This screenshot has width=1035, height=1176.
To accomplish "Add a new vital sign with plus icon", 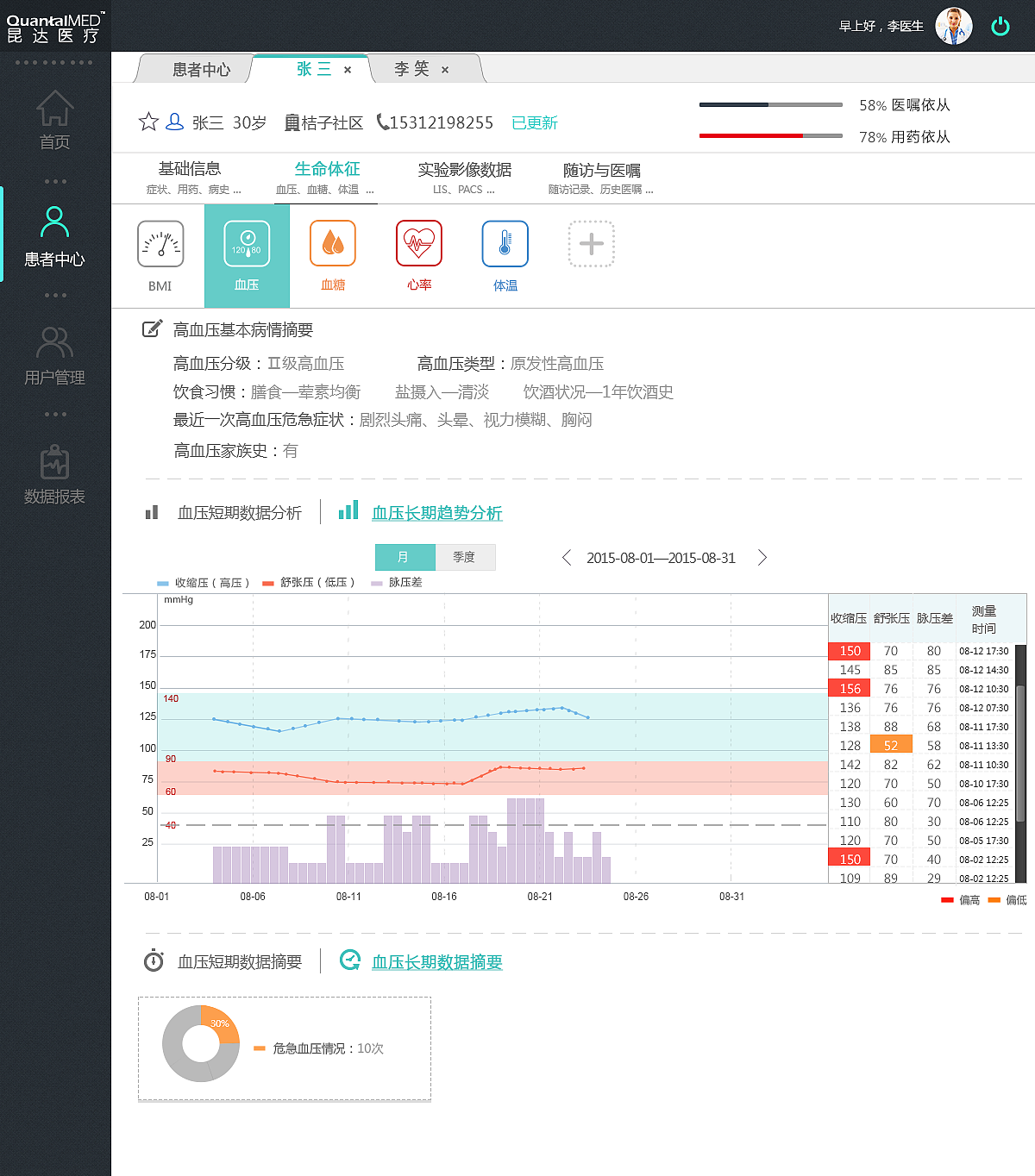I will 592,244.
